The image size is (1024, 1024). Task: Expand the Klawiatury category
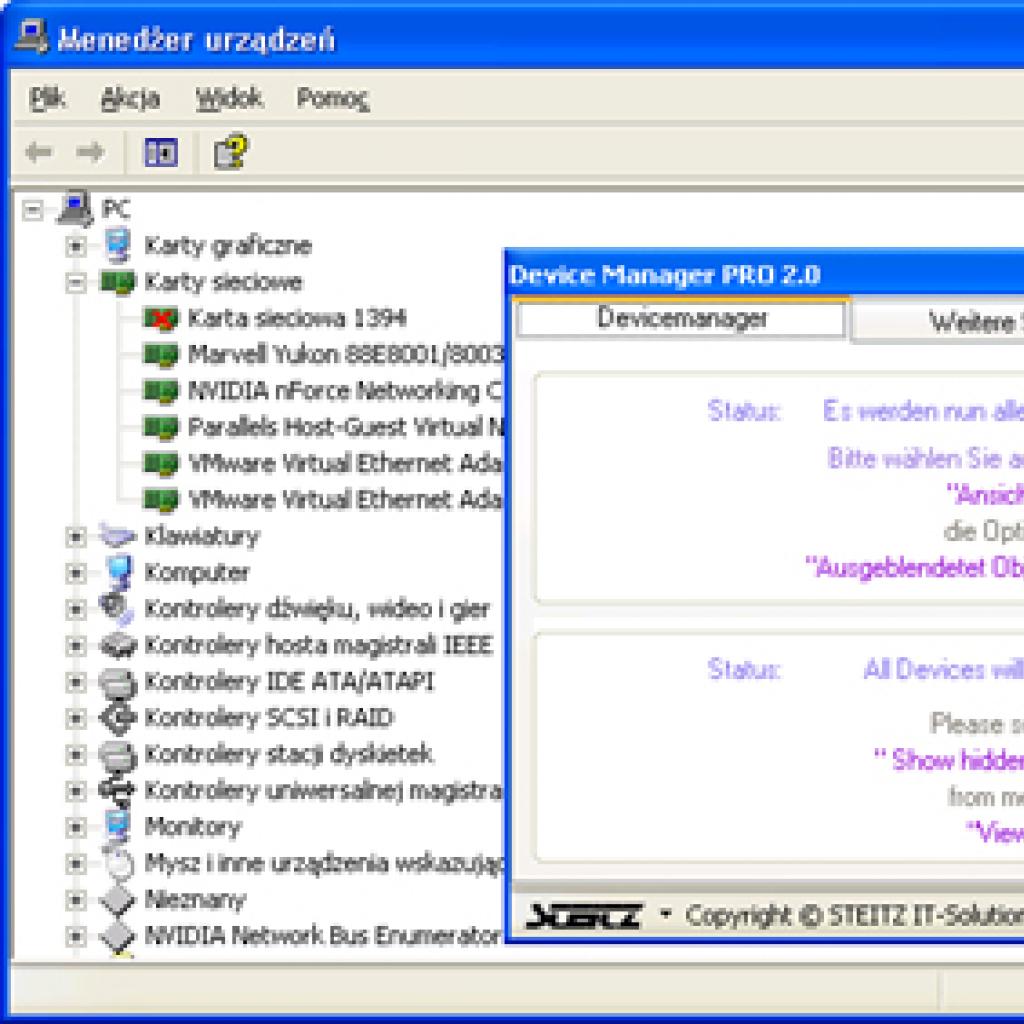[76, 537]
